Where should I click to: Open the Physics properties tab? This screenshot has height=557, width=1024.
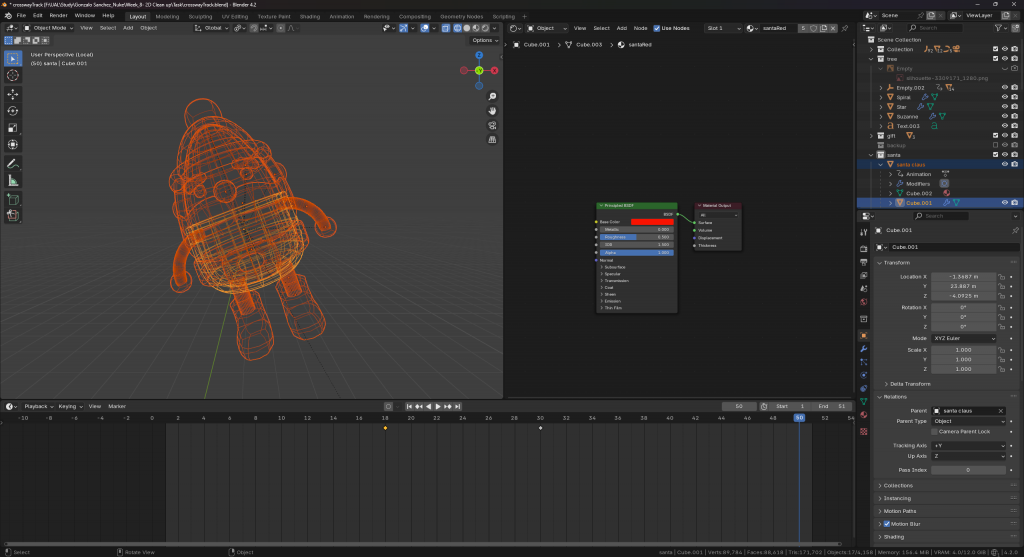pyautogui.click(x=863, y=375)
